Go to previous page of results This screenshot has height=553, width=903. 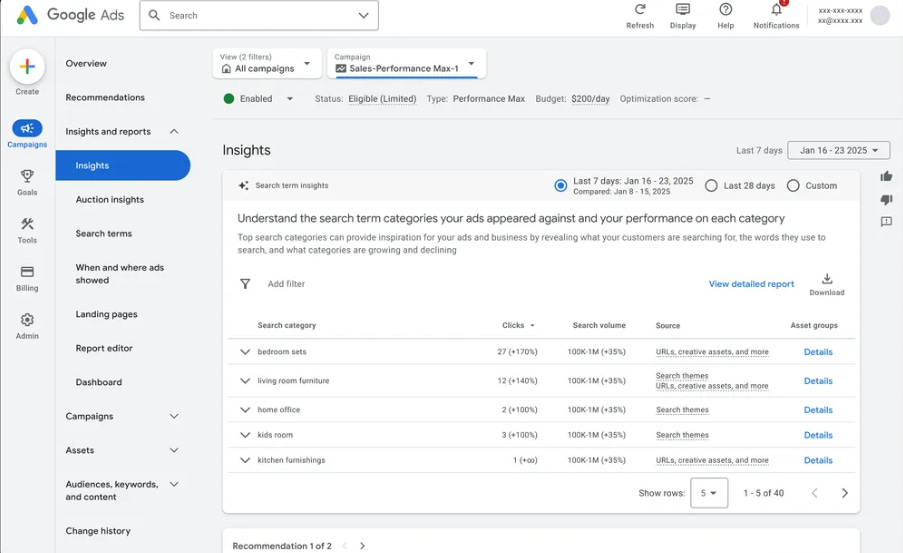coord(814,493)
